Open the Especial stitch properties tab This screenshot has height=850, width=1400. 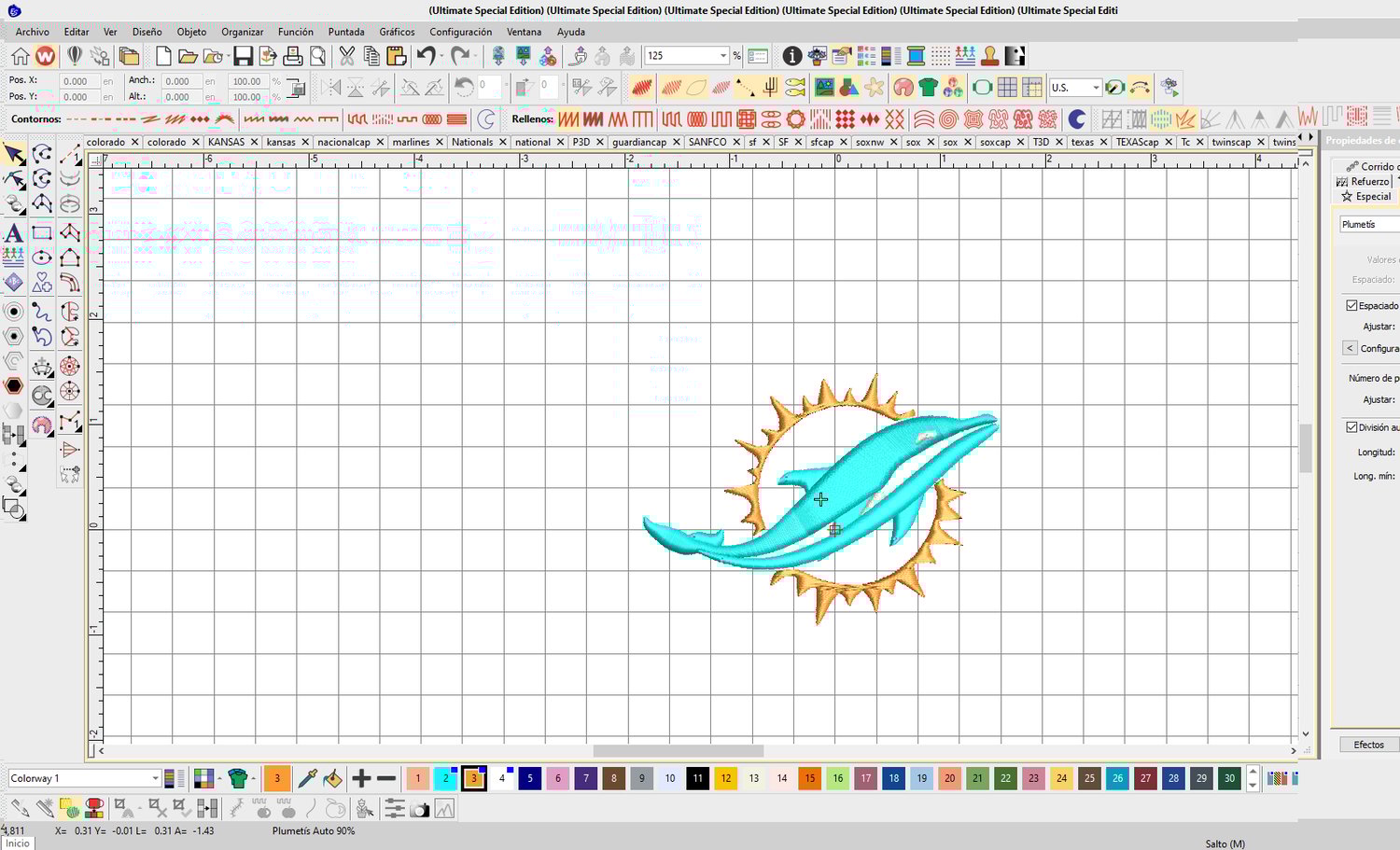tap(1366, 197)
